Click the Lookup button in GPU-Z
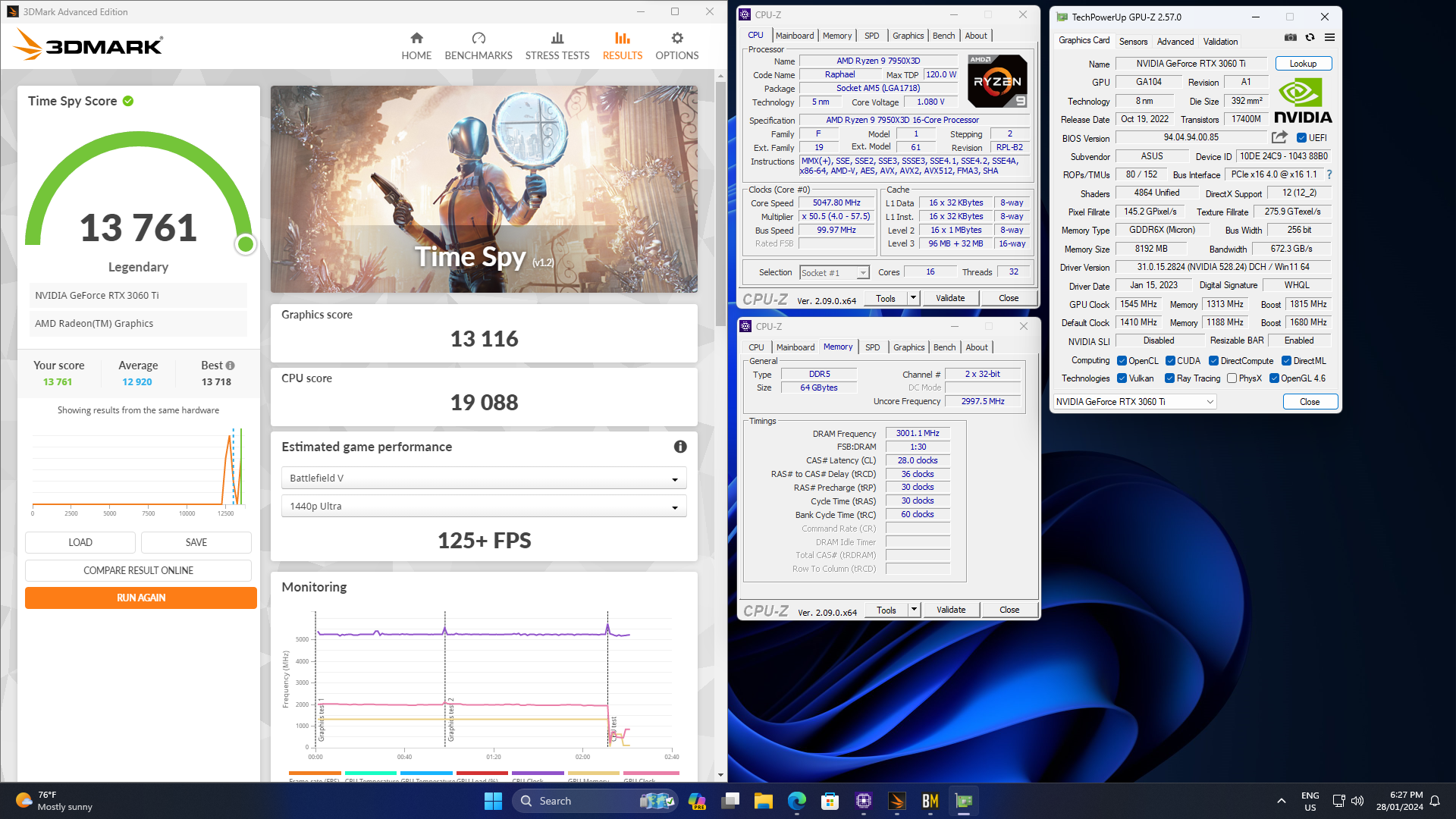Screen dimensions: 1456x819 click(x=1303, y=64)
